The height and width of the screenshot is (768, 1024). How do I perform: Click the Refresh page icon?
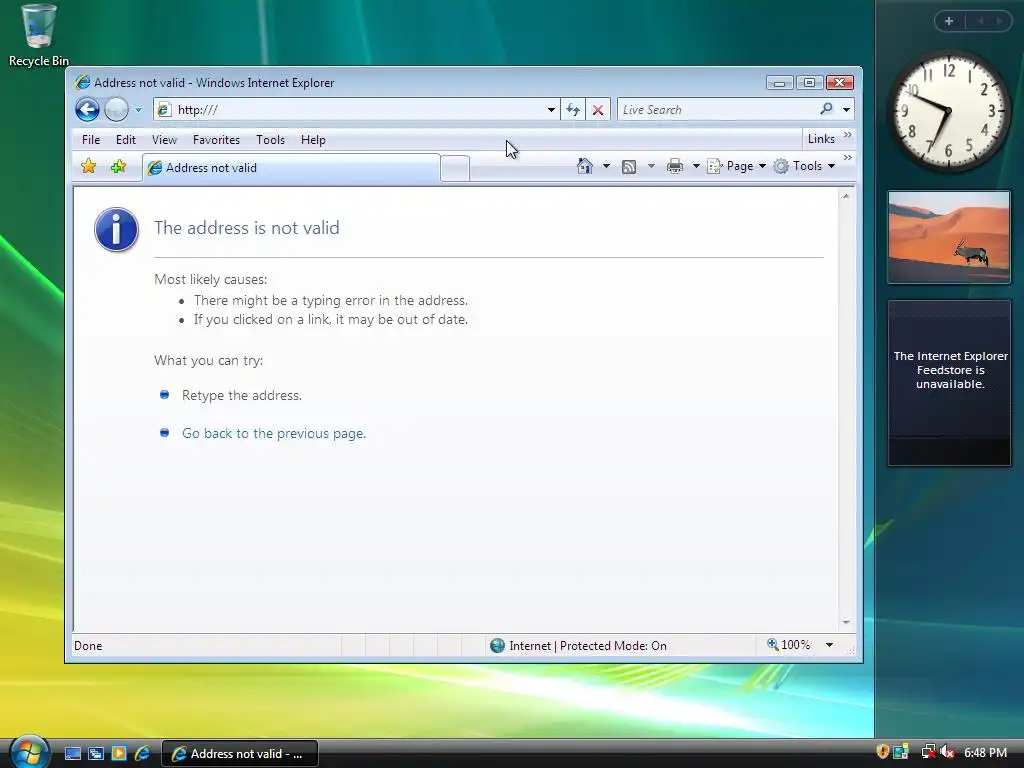(x=573, y=110)
